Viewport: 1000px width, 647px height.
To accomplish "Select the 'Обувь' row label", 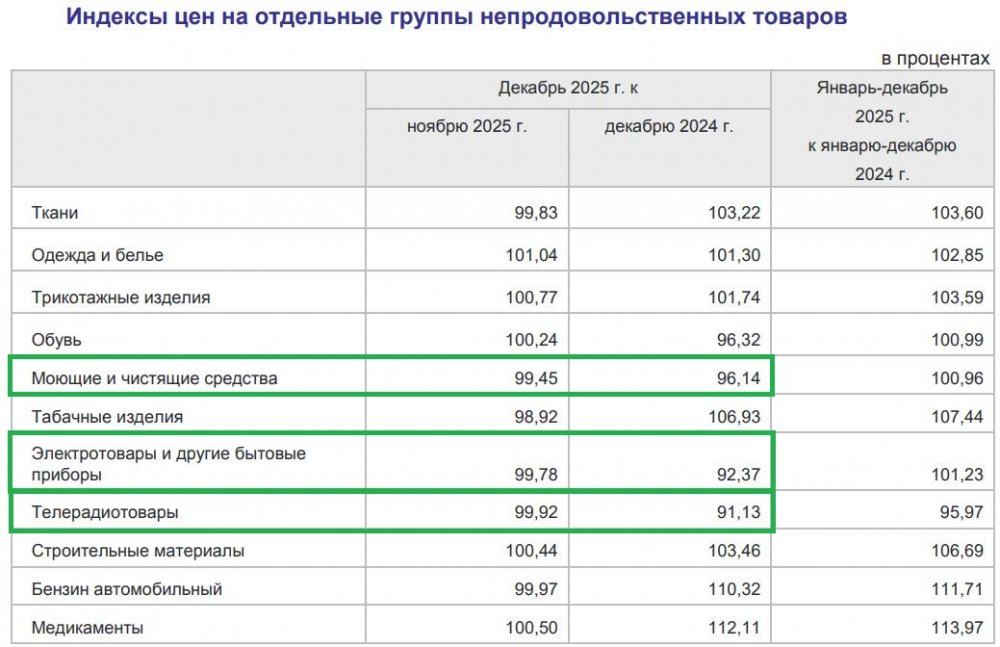I will pos(56,340).
